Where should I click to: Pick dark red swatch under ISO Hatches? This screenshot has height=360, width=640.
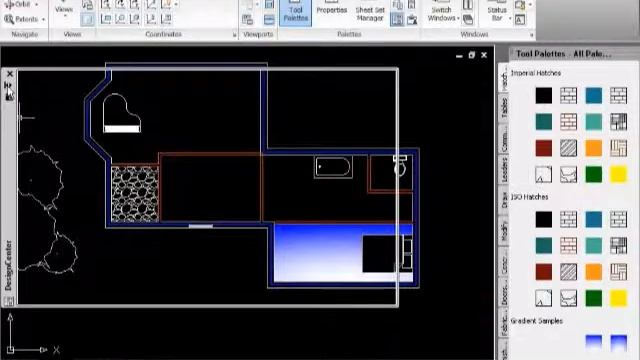point(543,272)
